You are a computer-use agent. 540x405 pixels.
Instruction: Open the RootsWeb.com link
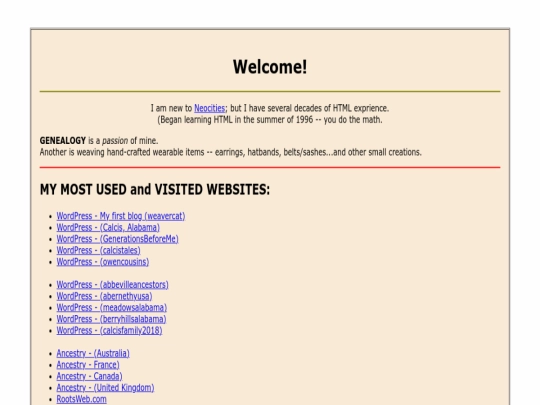coord(82,399)
